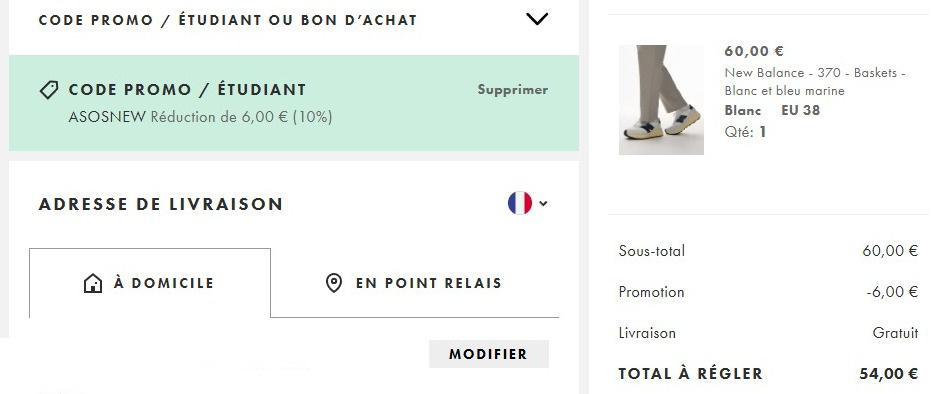Click the New Balance 370 product title
Viewport: 933px width, 394px height.
(815, 82)
